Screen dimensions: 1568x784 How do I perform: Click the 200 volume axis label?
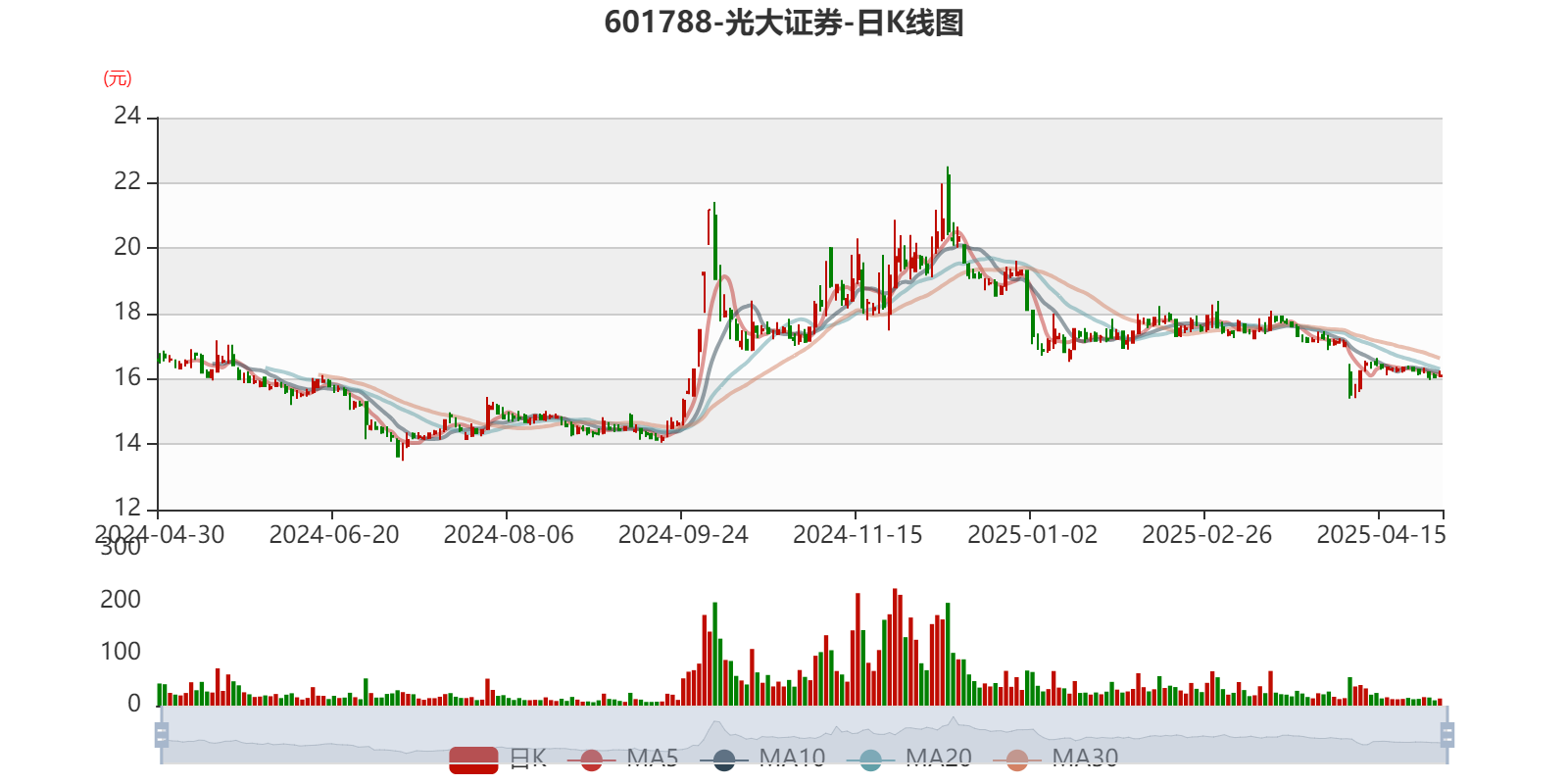click(x=121, y=600)
